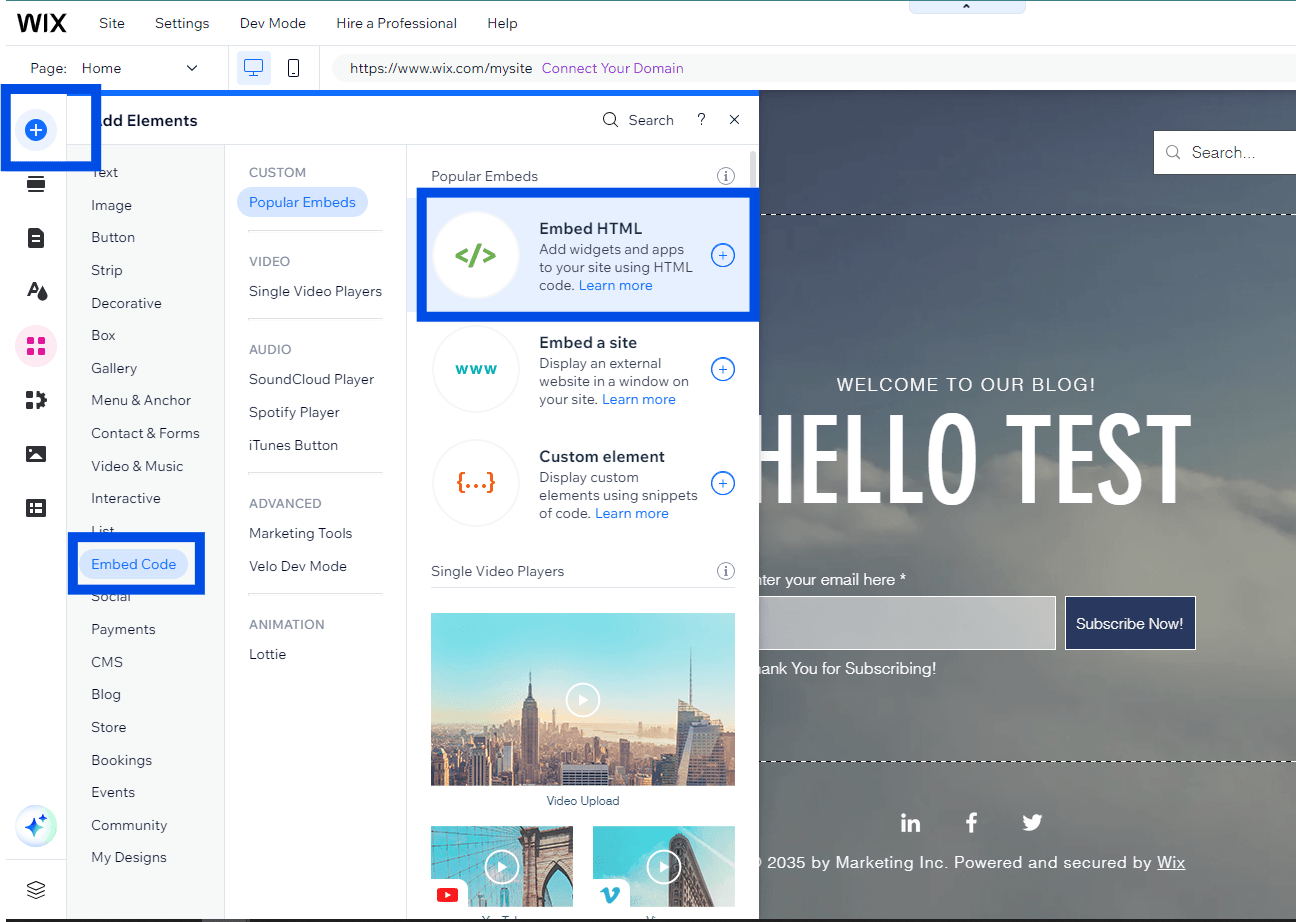The width and height of the screenshot is (1296, 922).
Task: Click the Twitter icon in site footer
Action: coord(1032,823)
